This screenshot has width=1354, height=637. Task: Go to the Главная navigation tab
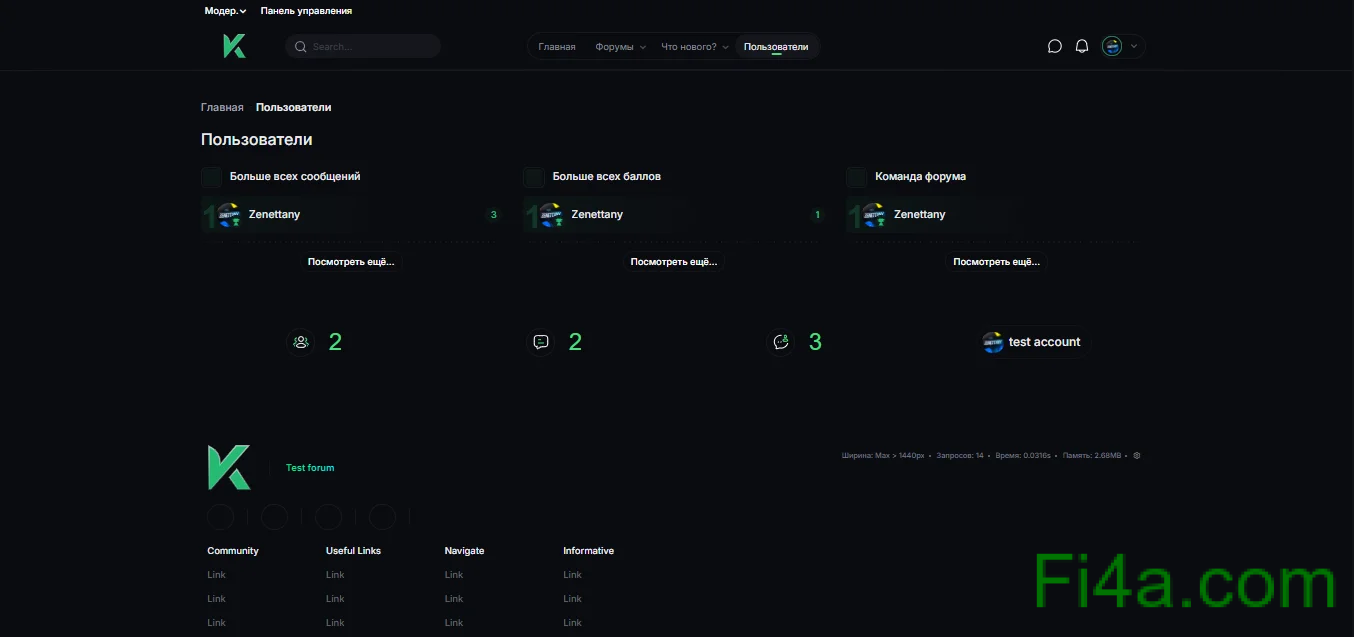coord(557,47)
